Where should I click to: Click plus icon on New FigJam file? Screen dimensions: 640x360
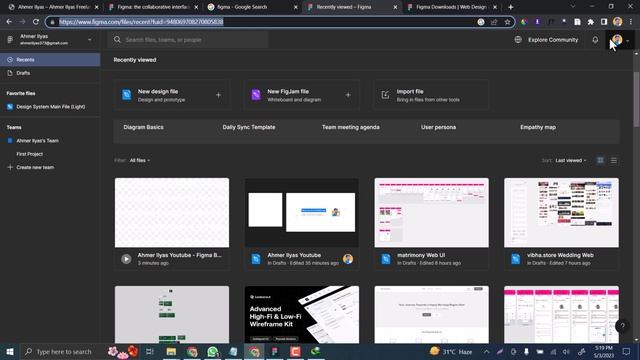click(348, 95)
